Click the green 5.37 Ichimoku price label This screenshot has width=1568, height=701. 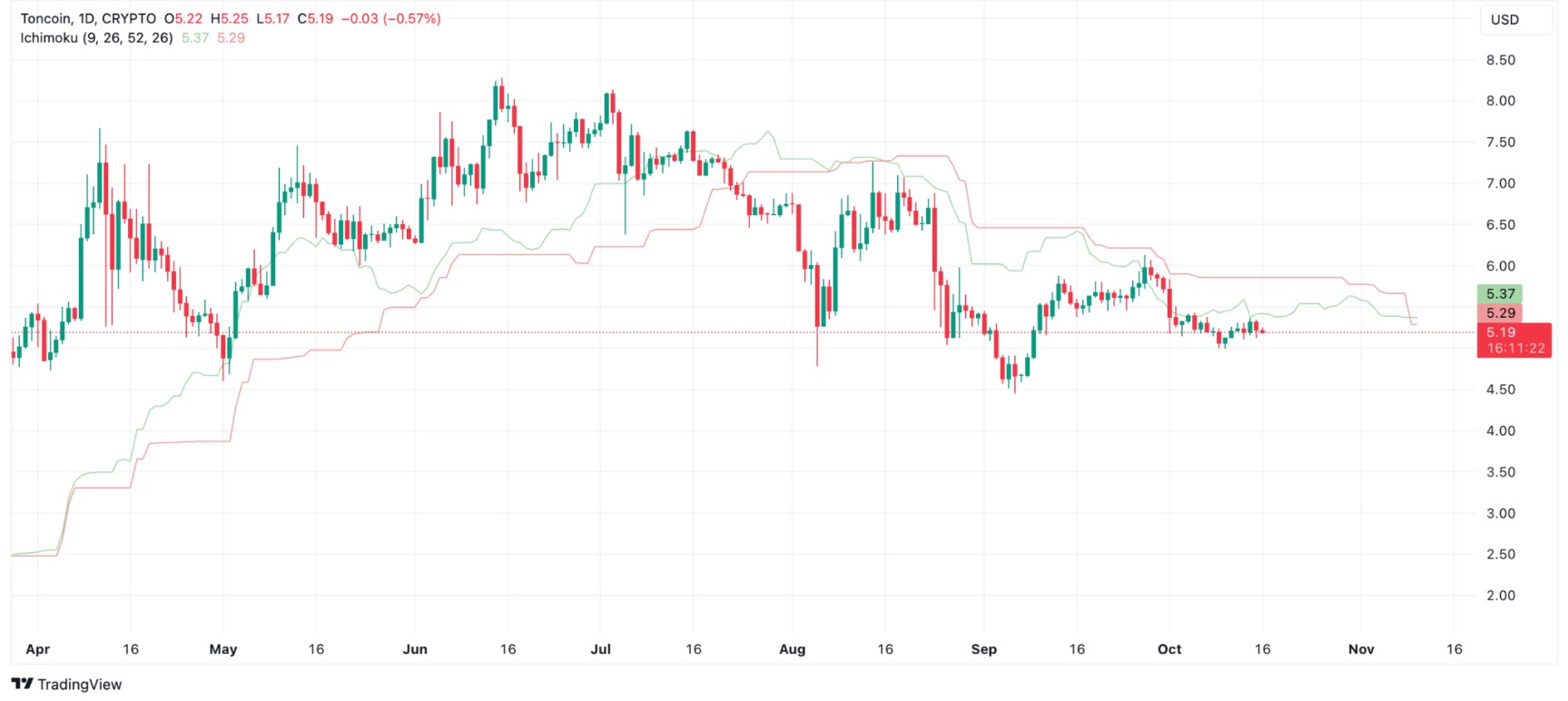1500,293
